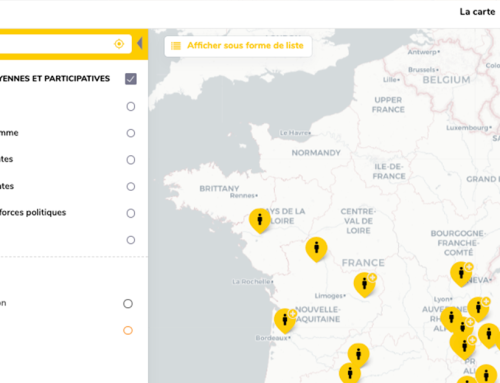Viewport: 500px width, 383px height.
Task: Select the orange-outlined radio button
Action: [128, 330]
